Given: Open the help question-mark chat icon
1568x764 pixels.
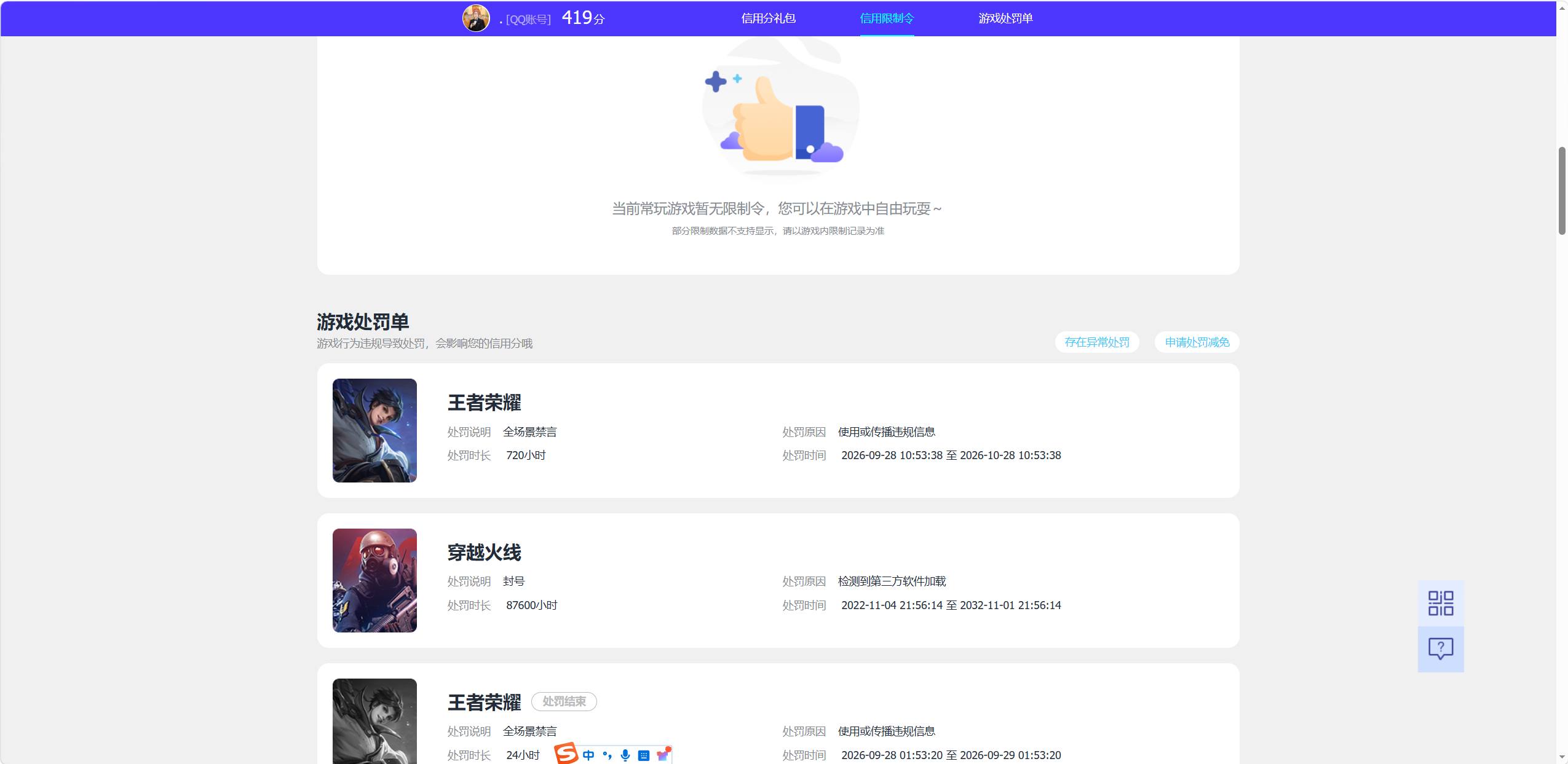Looking at the screenshot, I should (1440, 649).
